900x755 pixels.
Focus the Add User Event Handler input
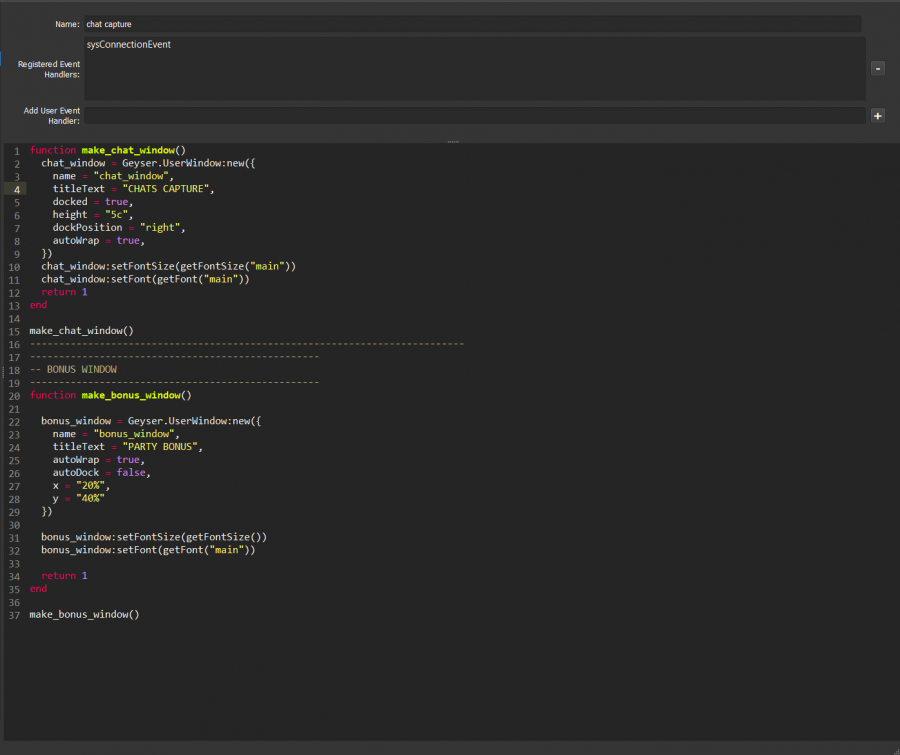(x=475, y=115)
